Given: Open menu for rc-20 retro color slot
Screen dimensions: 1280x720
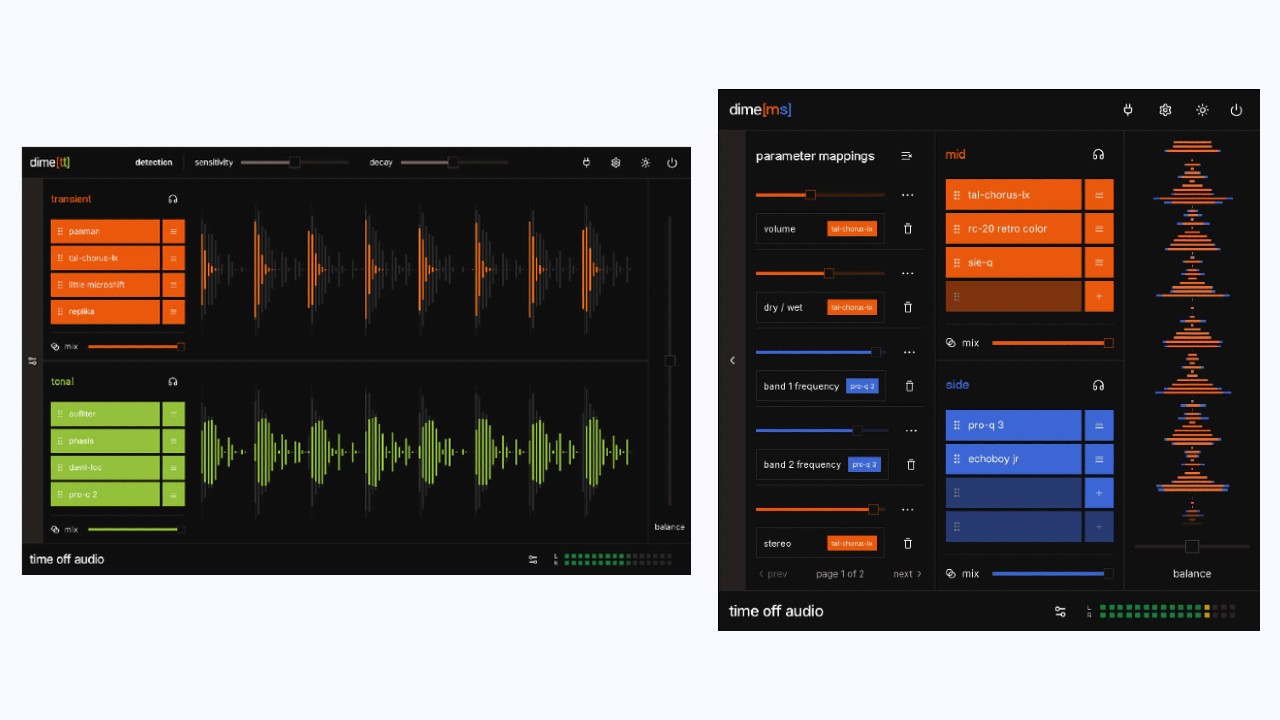Looking at the screenshot, I should (x=1099, y=229).
